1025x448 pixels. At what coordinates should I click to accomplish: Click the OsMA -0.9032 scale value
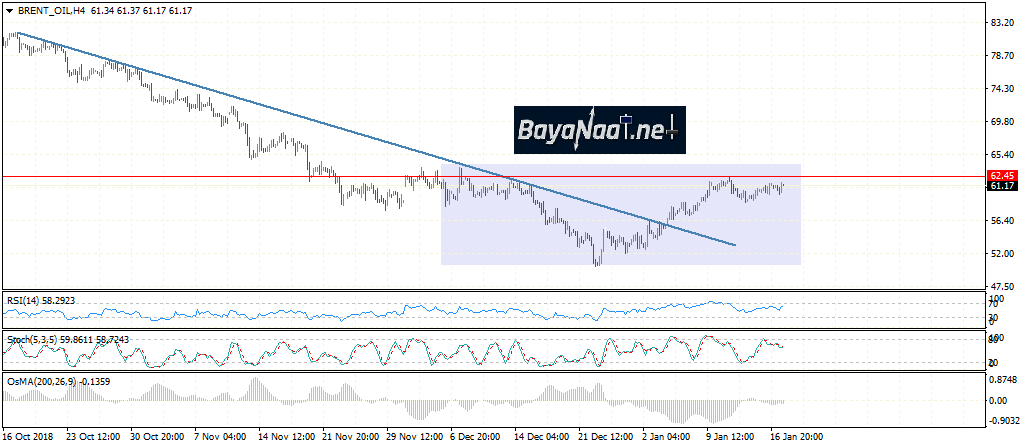pos(1003,421)
